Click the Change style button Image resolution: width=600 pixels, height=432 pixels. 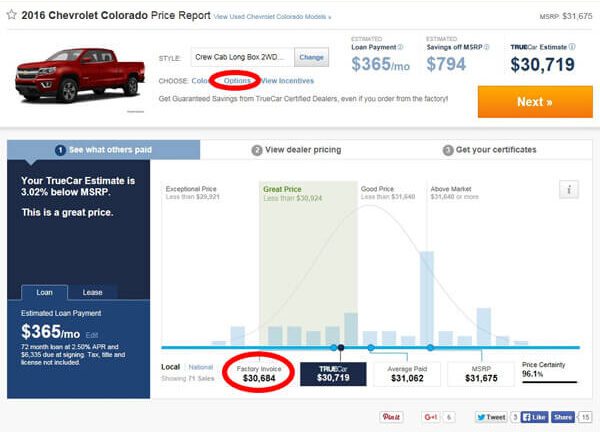[x=311, y=57]
